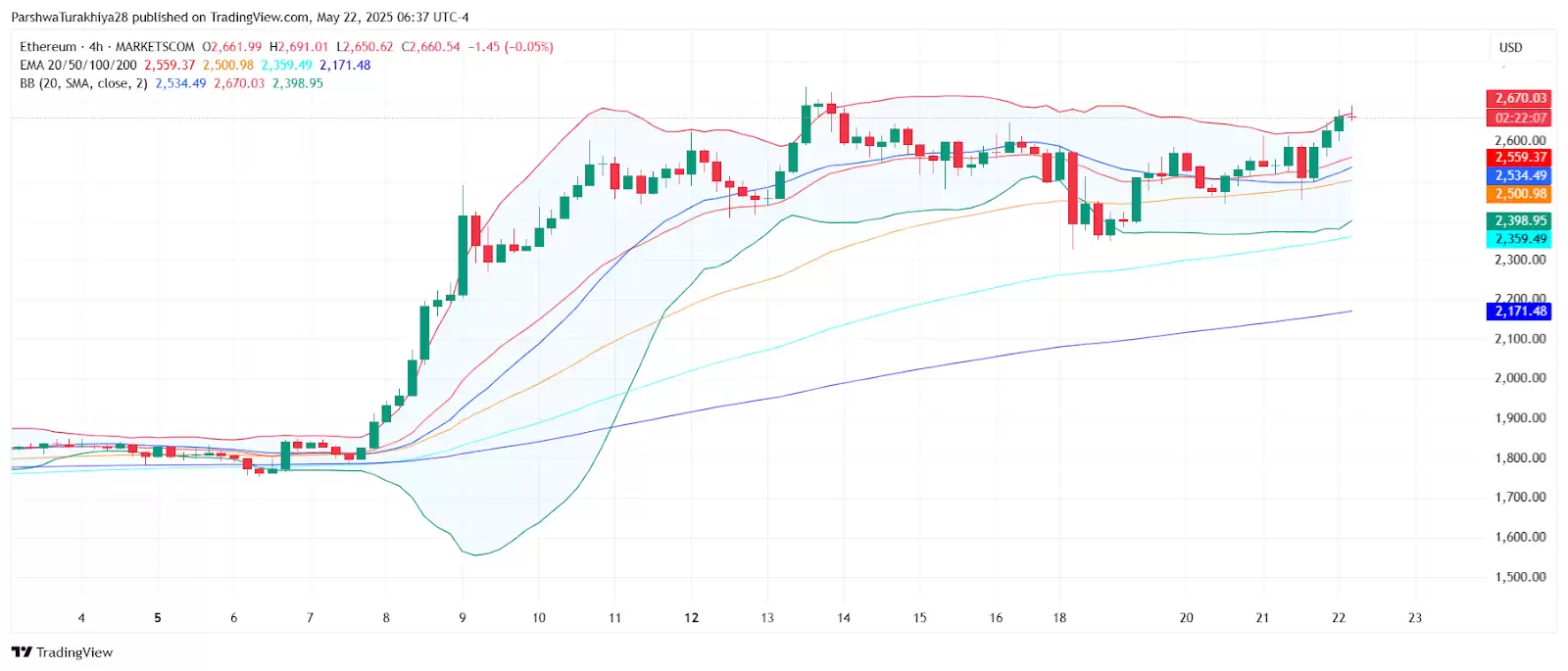This screenshot has height=671, width=1568.
Task: Click the 02:22:07 candle countdown tag
Action: [x=1520, y=118]
